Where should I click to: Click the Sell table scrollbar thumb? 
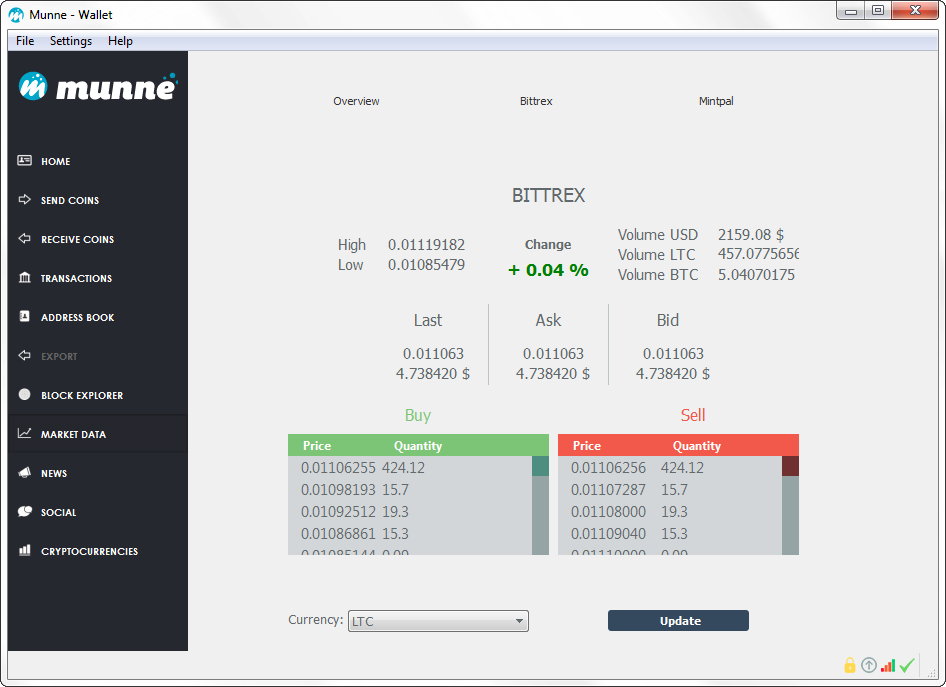click(x=790, y=466)
